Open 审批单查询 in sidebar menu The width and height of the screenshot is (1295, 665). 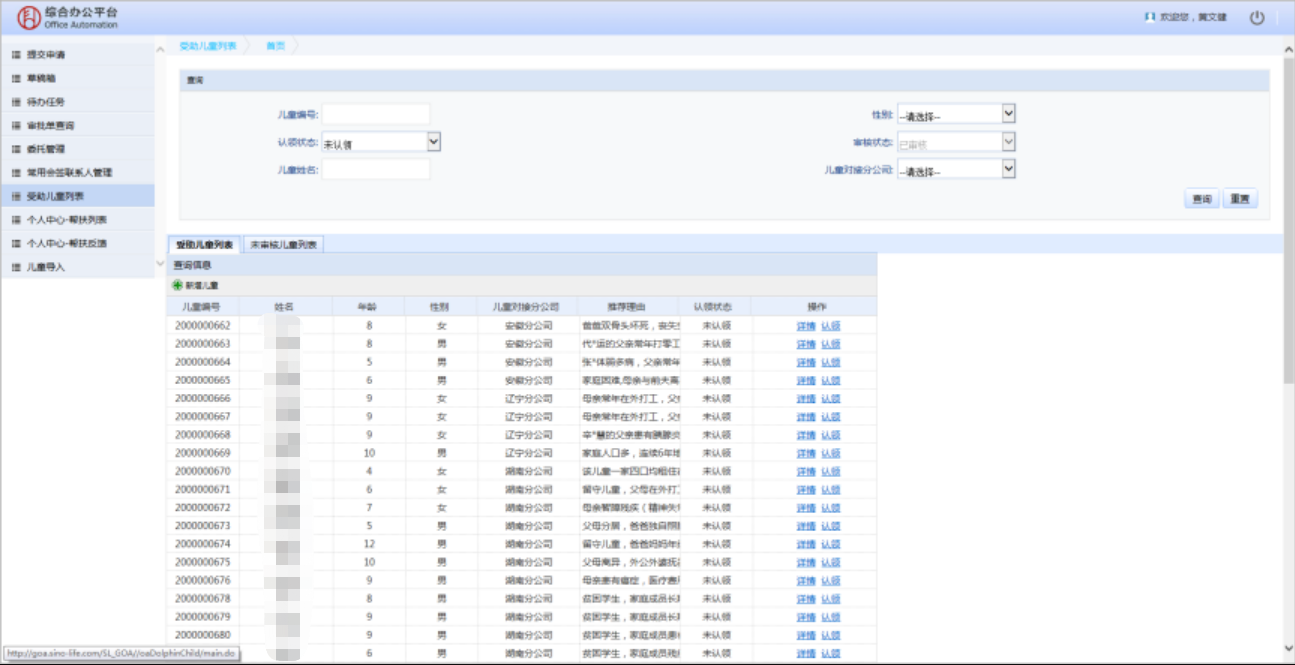click(50, 126)
